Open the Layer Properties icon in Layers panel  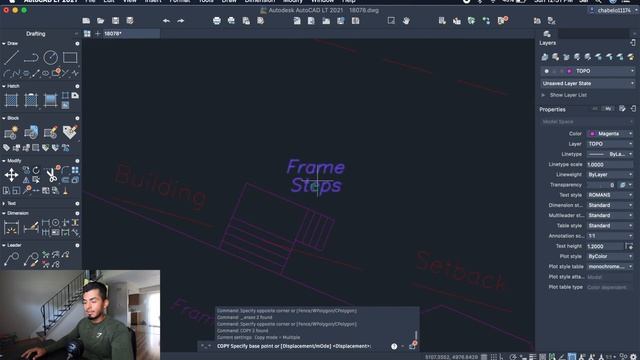click(x=544, y=57)
